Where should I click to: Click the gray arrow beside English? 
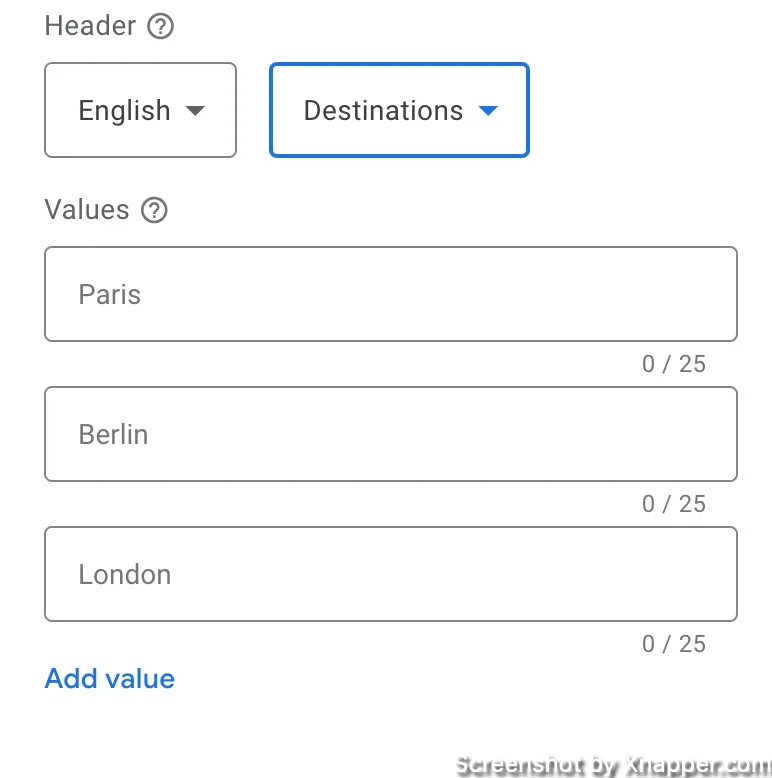[195, 110]
